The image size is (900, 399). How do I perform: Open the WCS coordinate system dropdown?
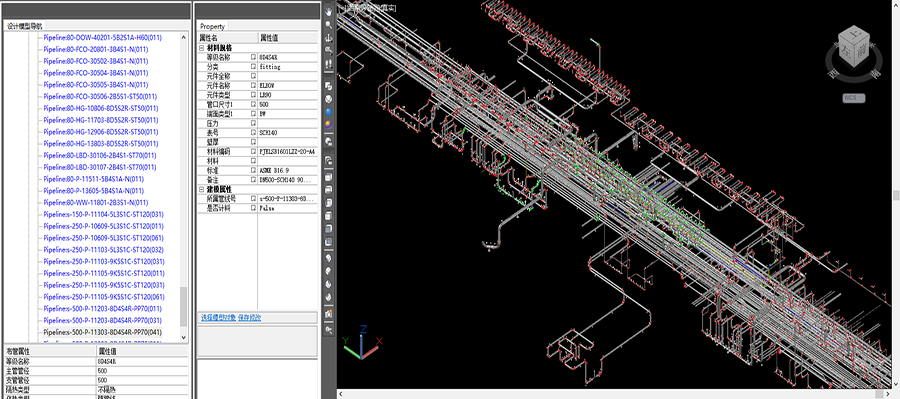coord(854,98)
